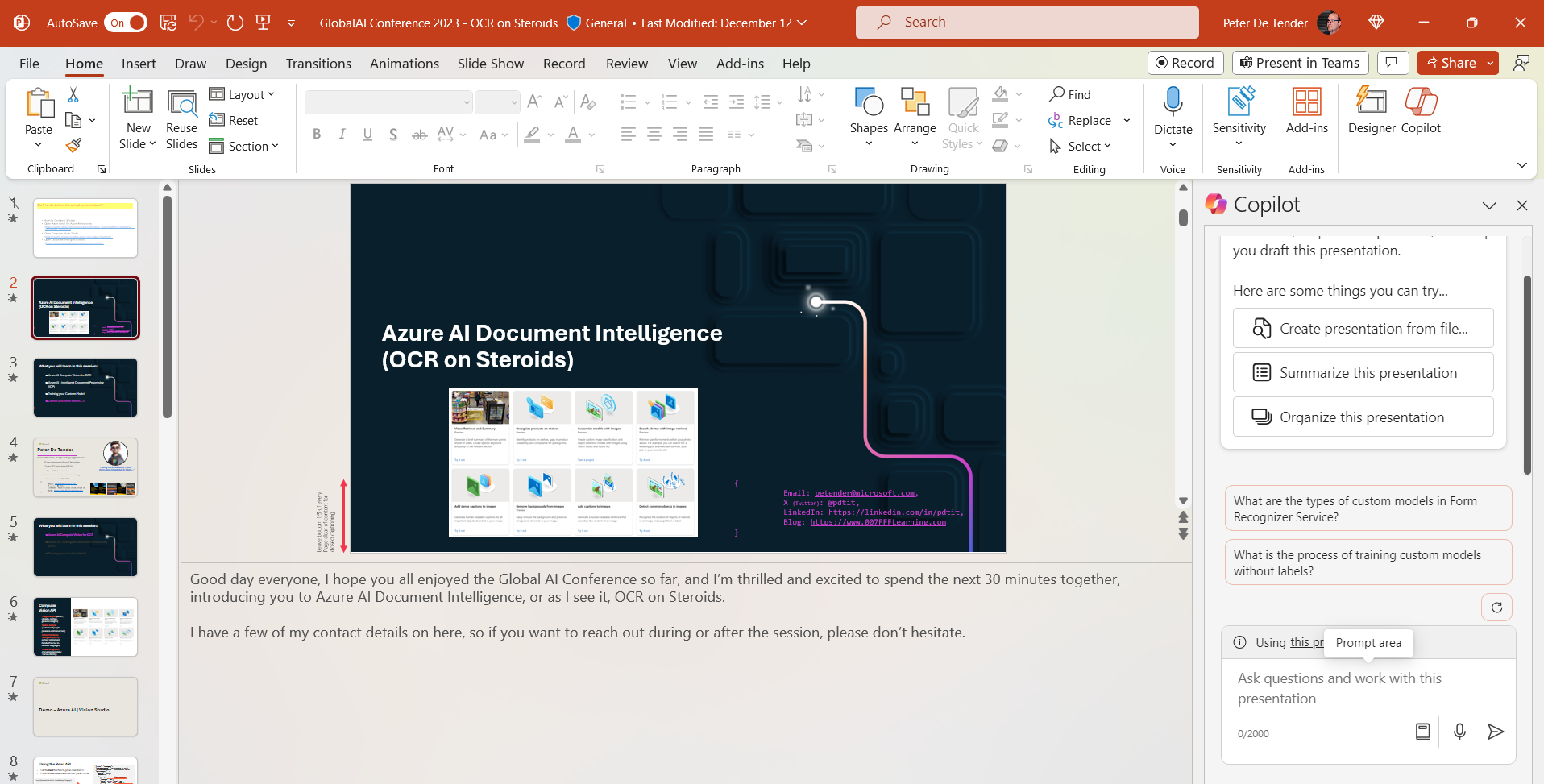Open the font size combo box
Image resolution: width=1544 pixels, height=784 pixels.
point(496,102)
